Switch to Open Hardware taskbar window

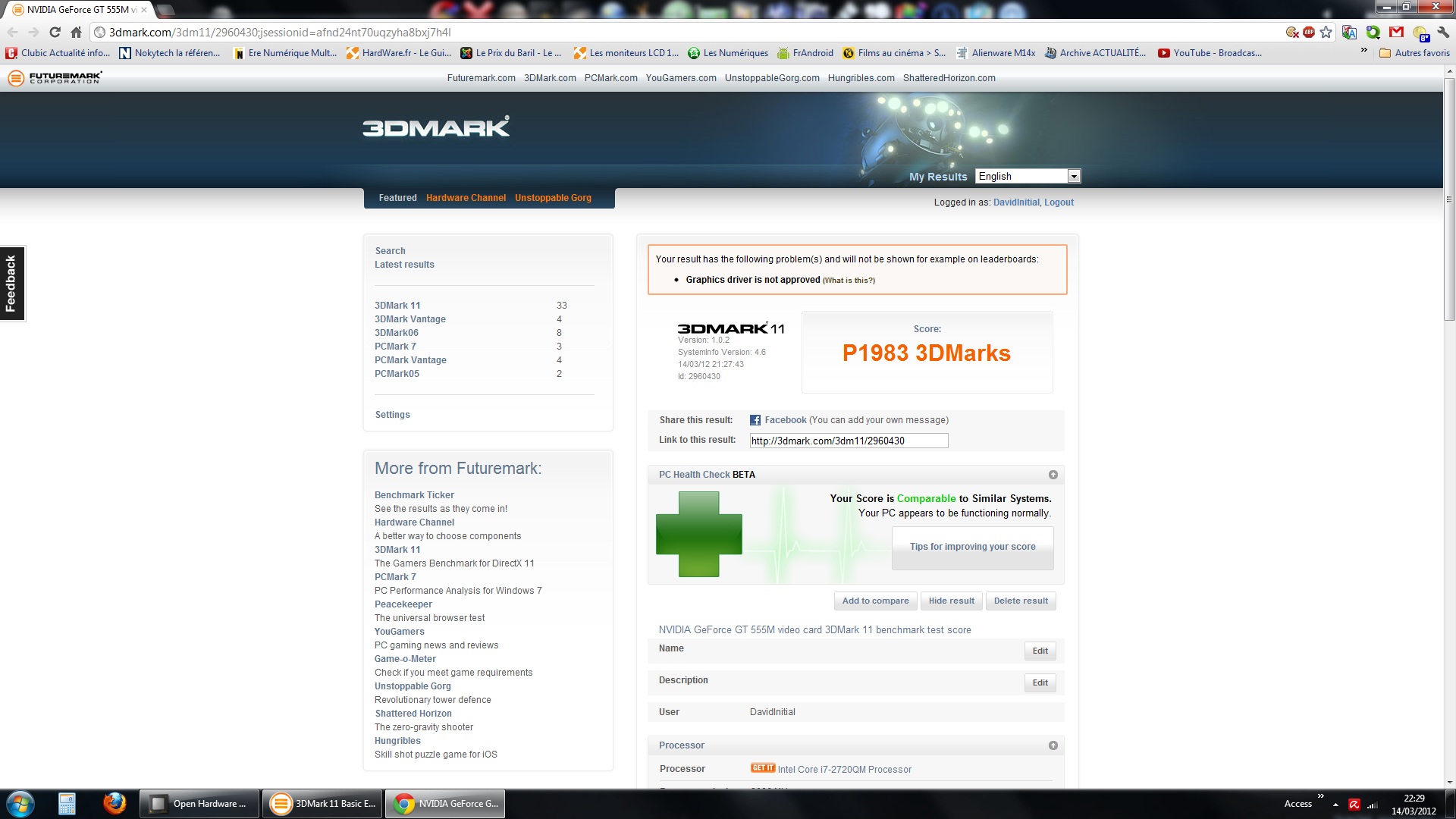point(199,804)
